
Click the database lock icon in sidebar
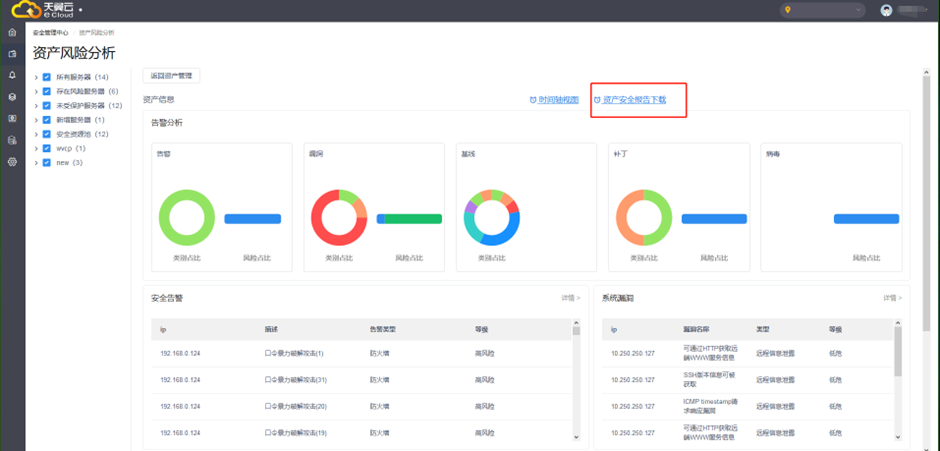click(12, 140)
